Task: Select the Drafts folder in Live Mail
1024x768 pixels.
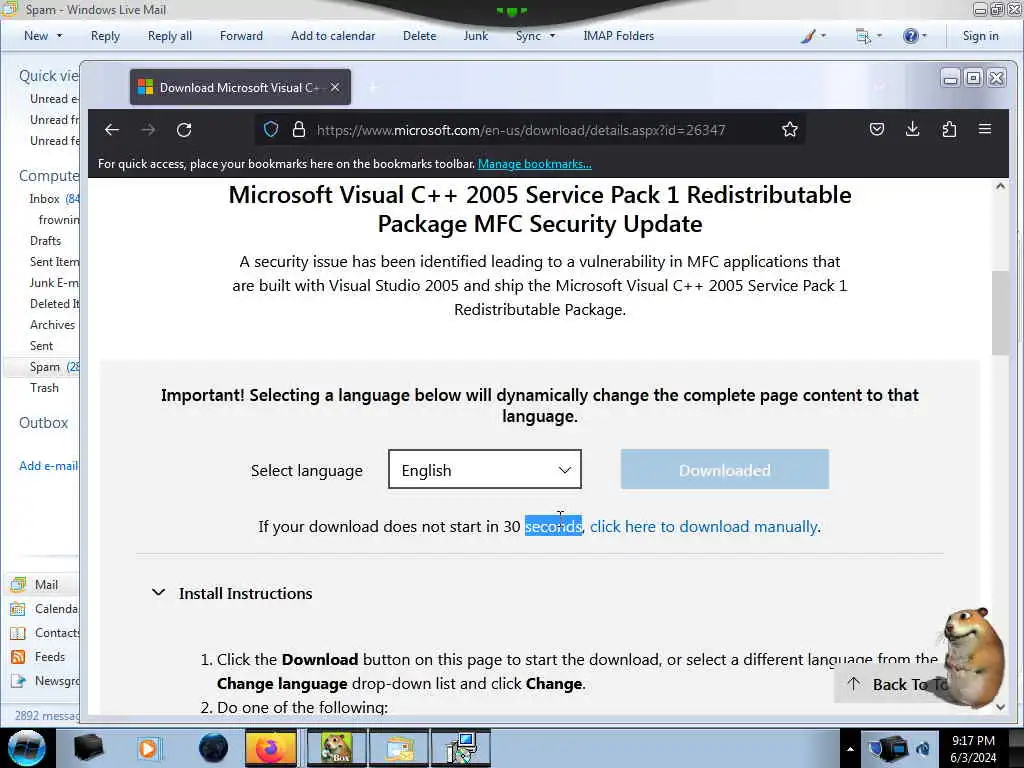Action: [45, 241]
